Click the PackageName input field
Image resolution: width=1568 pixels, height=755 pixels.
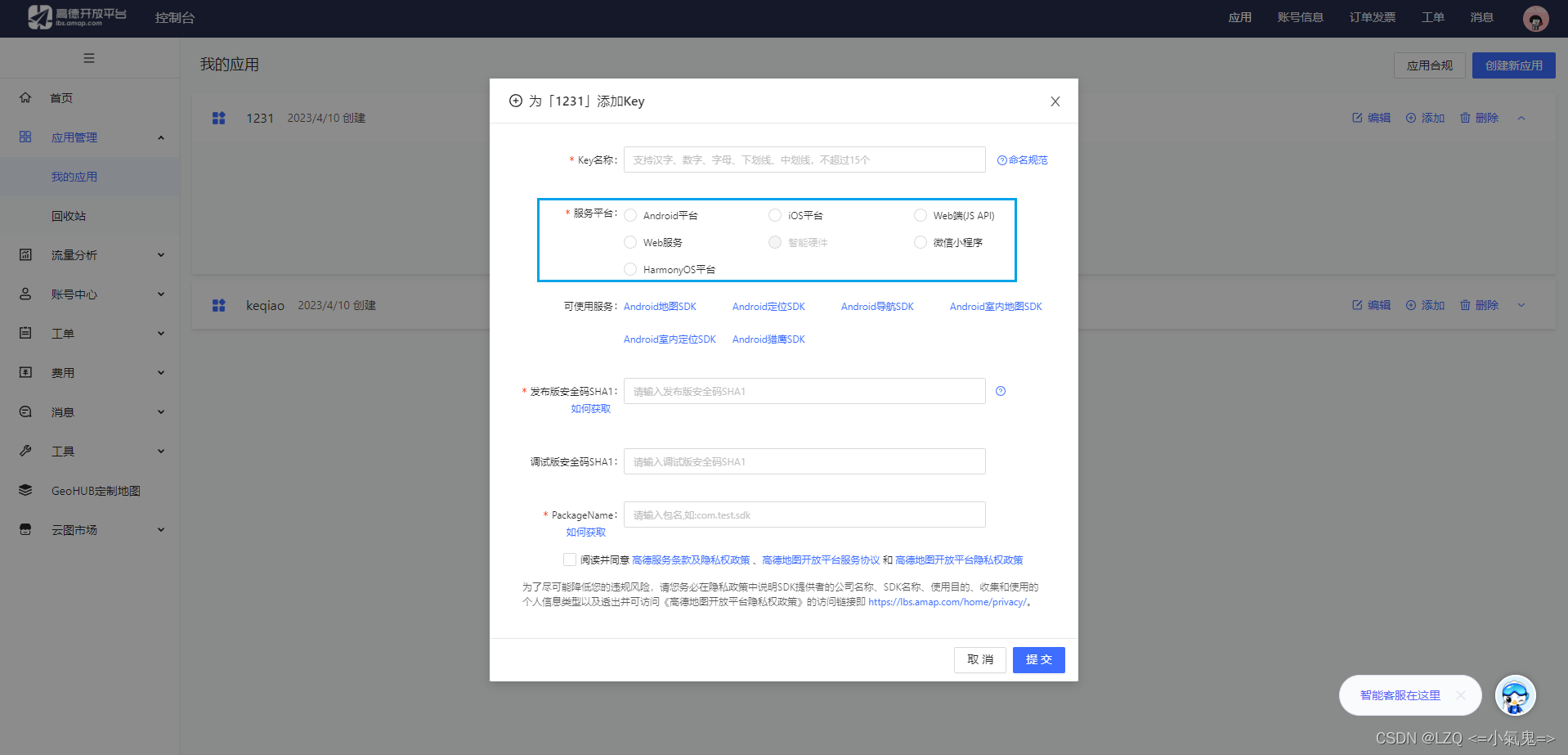click(804, 515)
